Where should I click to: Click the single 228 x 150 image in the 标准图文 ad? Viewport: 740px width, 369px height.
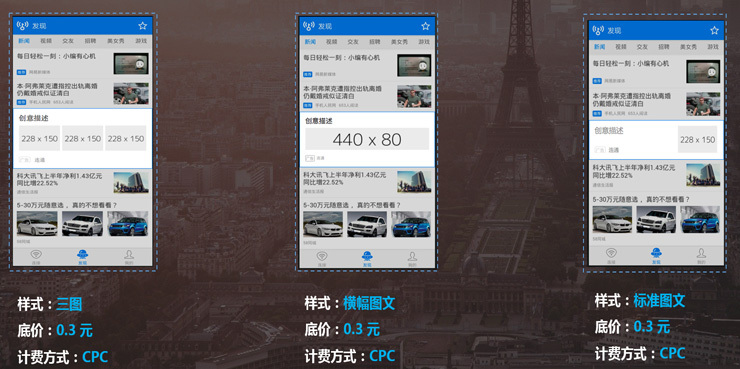(697, 140)
